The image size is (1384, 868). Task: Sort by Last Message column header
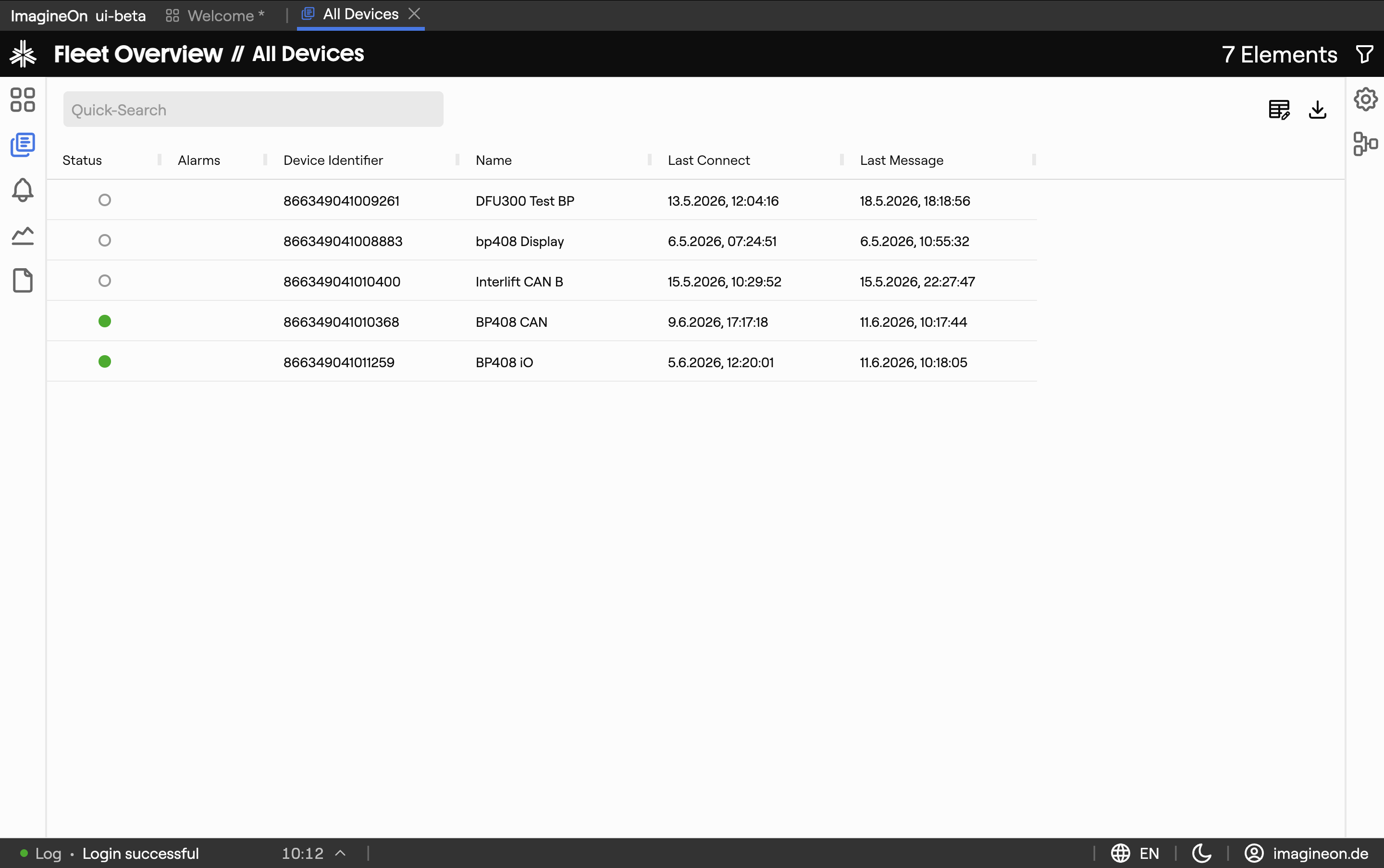point(901,160)
